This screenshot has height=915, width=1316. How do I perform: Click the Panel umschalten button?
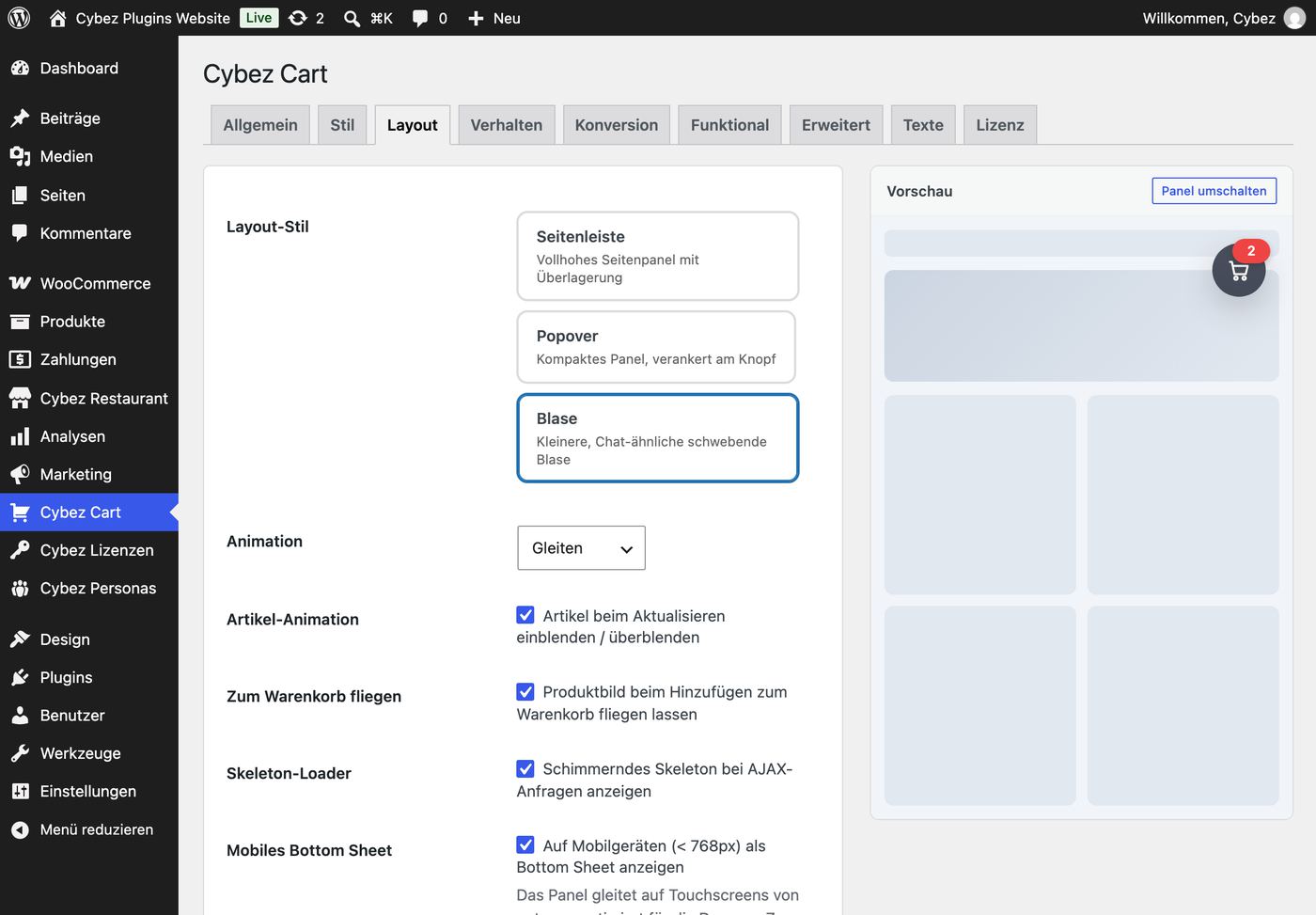click(1214, 191)
